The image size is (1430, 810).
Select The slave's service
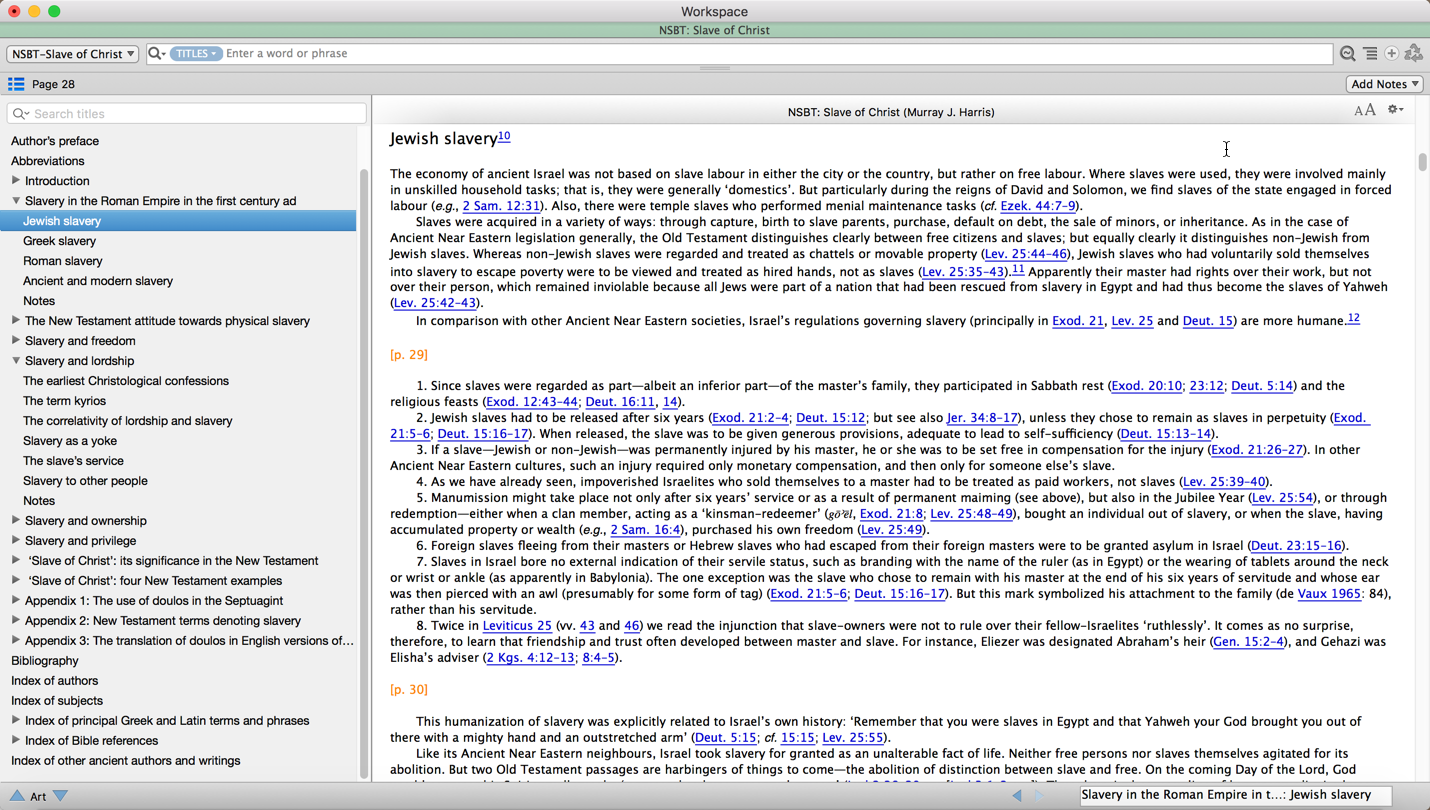pos(73,461)
